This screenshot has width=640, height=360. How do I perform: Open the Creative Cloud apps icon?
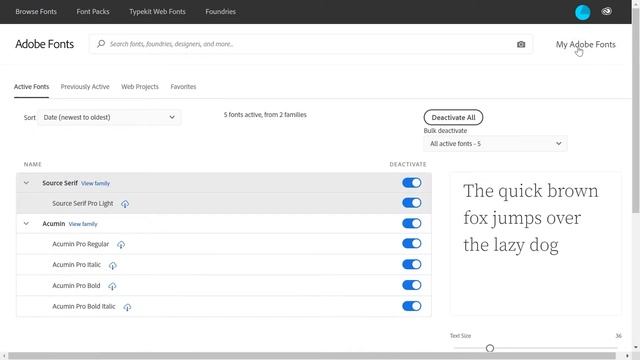607,11
